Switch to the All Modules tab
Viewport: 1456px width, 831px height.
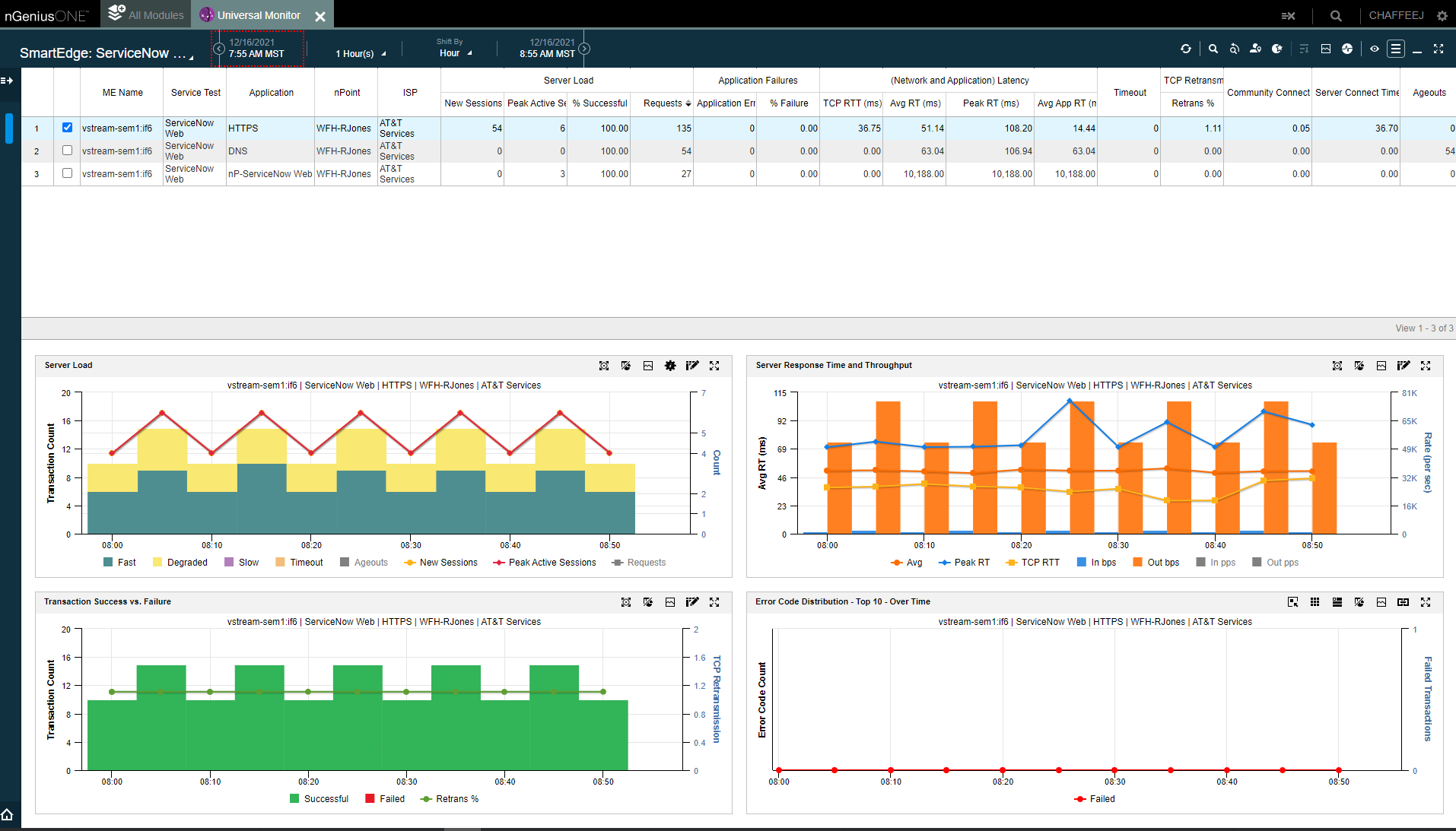coord(148,15)
